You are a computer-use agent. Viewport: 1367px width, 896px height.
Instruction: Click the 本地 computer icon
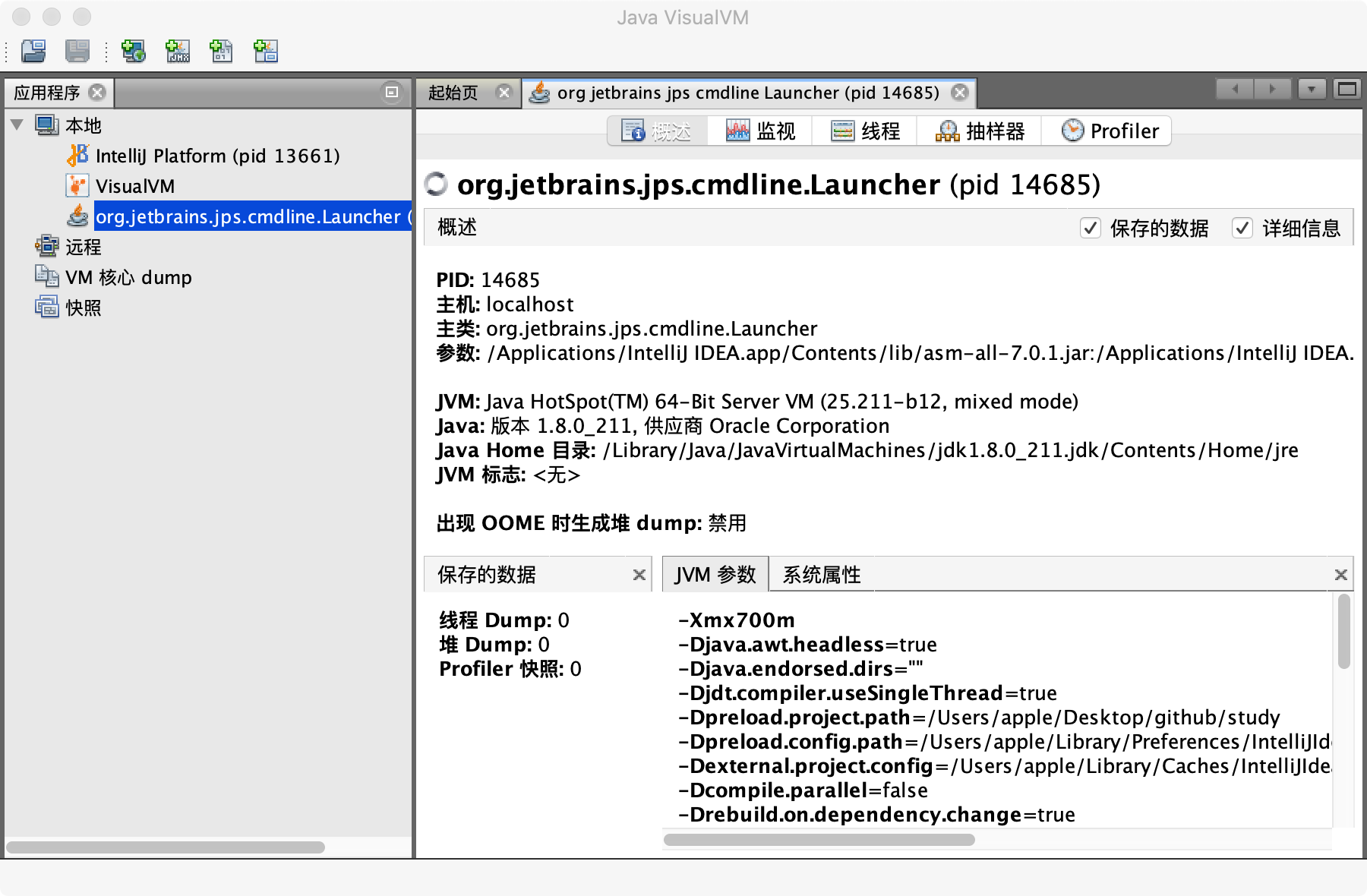47,125
